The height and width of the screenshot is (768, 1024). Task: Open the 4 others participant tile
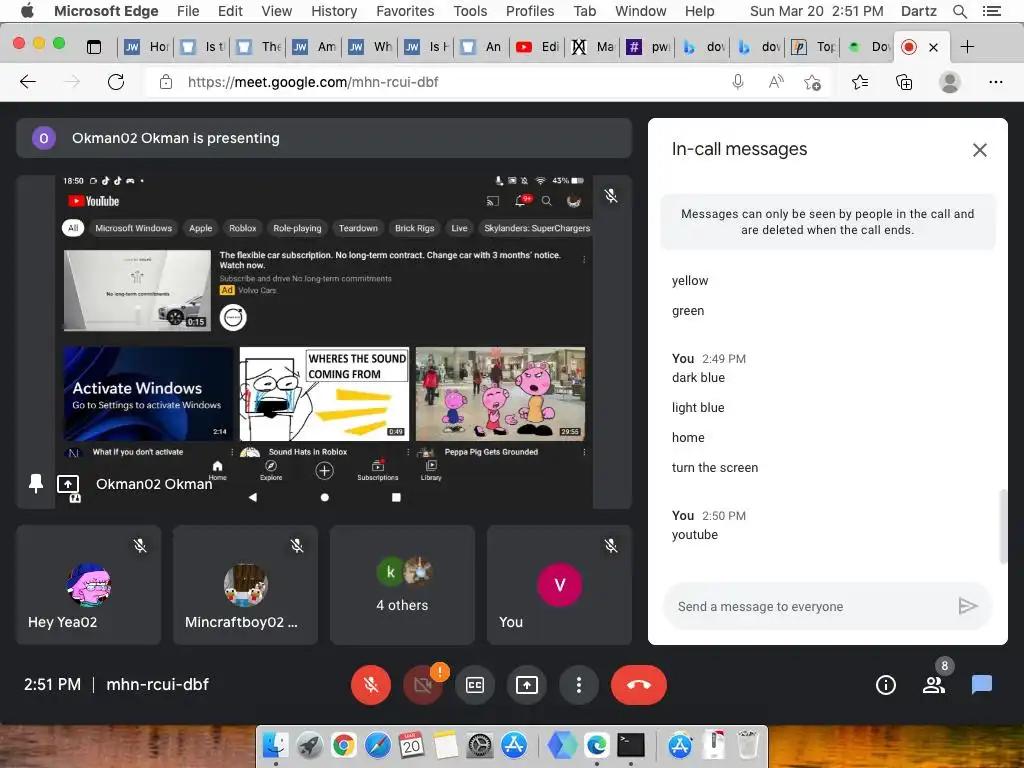(402, 584)
